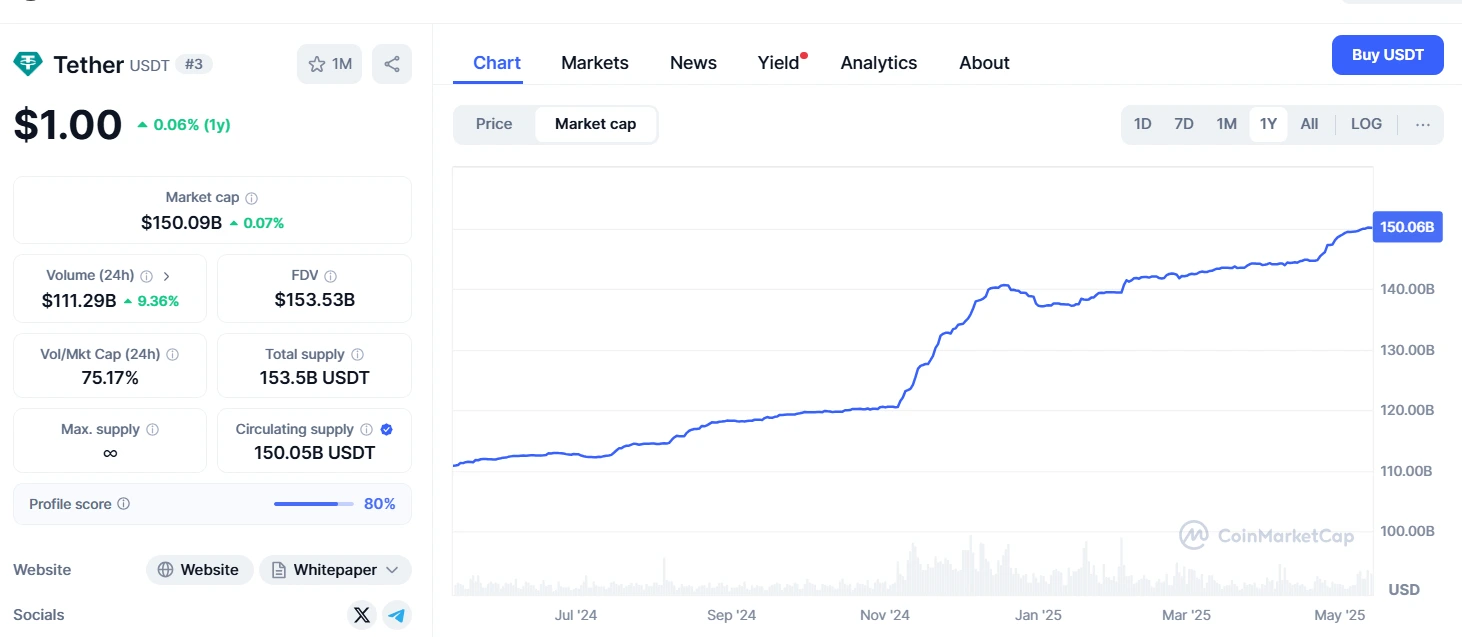The height and width of the screenshot is (637, 1462).
Task: Click the Buy USDT button
Action: [x=1388, y=55]
